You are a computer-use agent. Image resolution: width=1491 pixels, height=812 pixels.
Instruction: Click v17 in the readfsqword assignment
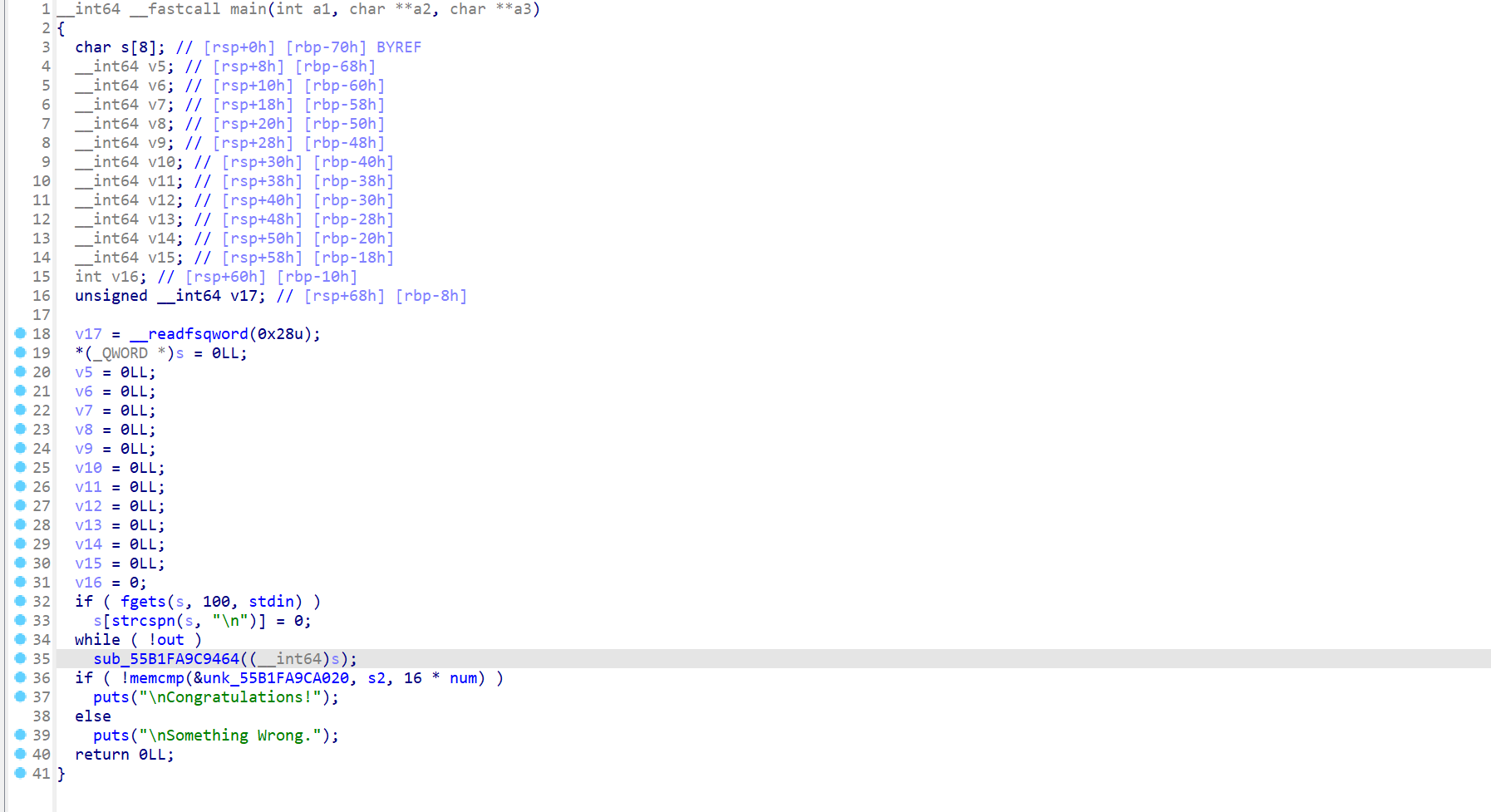[88, 334]
